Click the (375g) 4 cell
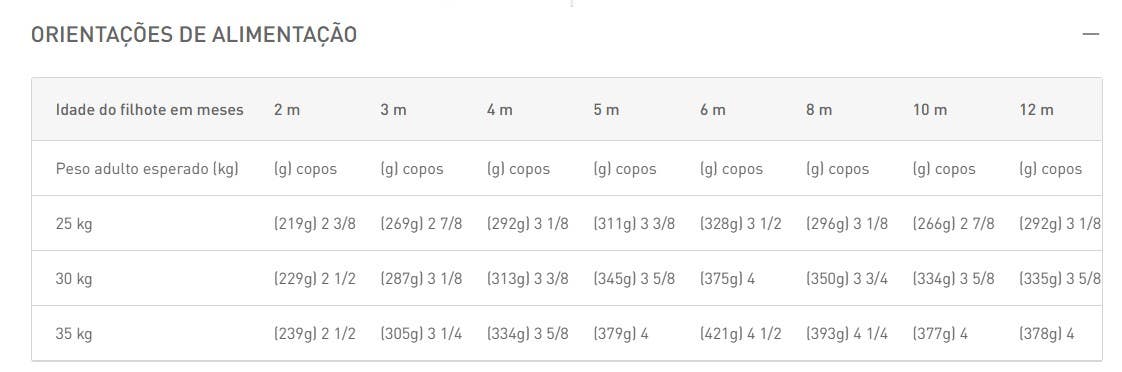The image size is (1122, 372). pos(727,280)
